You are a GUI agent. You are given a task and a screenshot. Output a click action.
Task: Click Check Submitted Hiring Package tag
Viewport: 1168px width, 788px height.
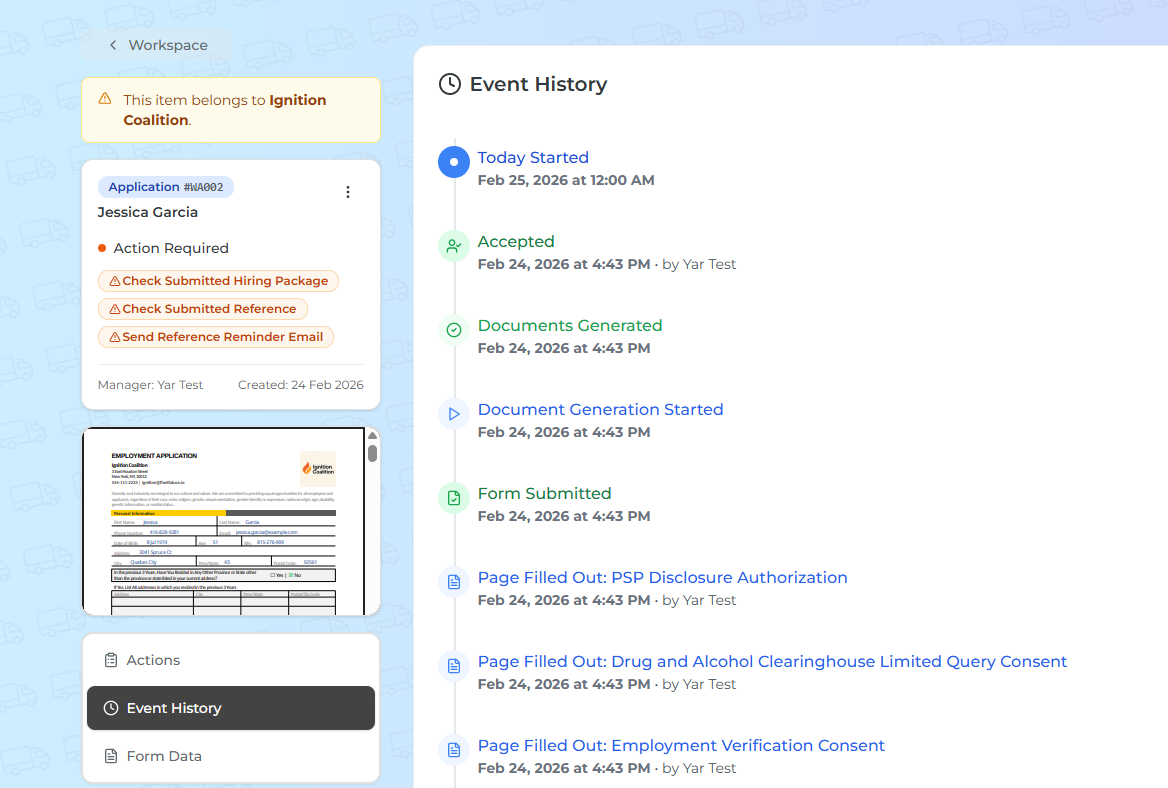[x=218, y=281]
